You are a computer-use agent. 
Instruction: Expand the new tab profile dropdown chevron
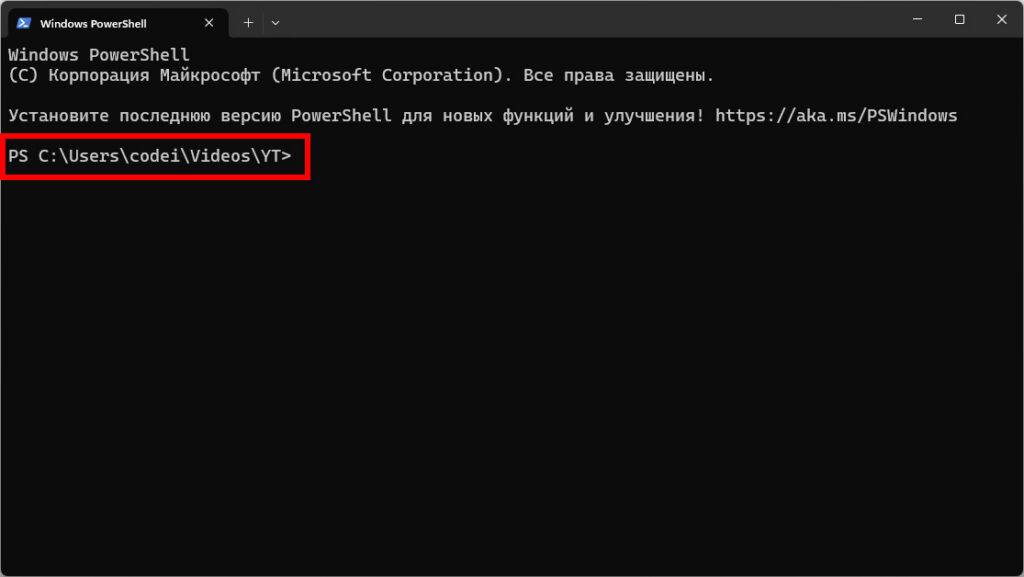pos(276,22)
